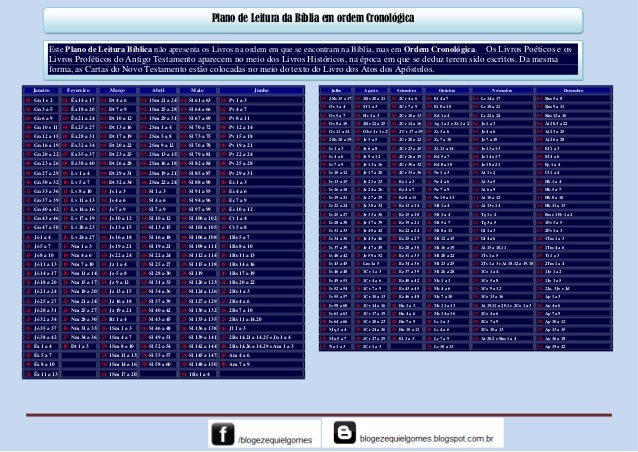This screenshot has height=452, width=638.
Task: Click the Janeiro column header
Action: click(42, 90)
